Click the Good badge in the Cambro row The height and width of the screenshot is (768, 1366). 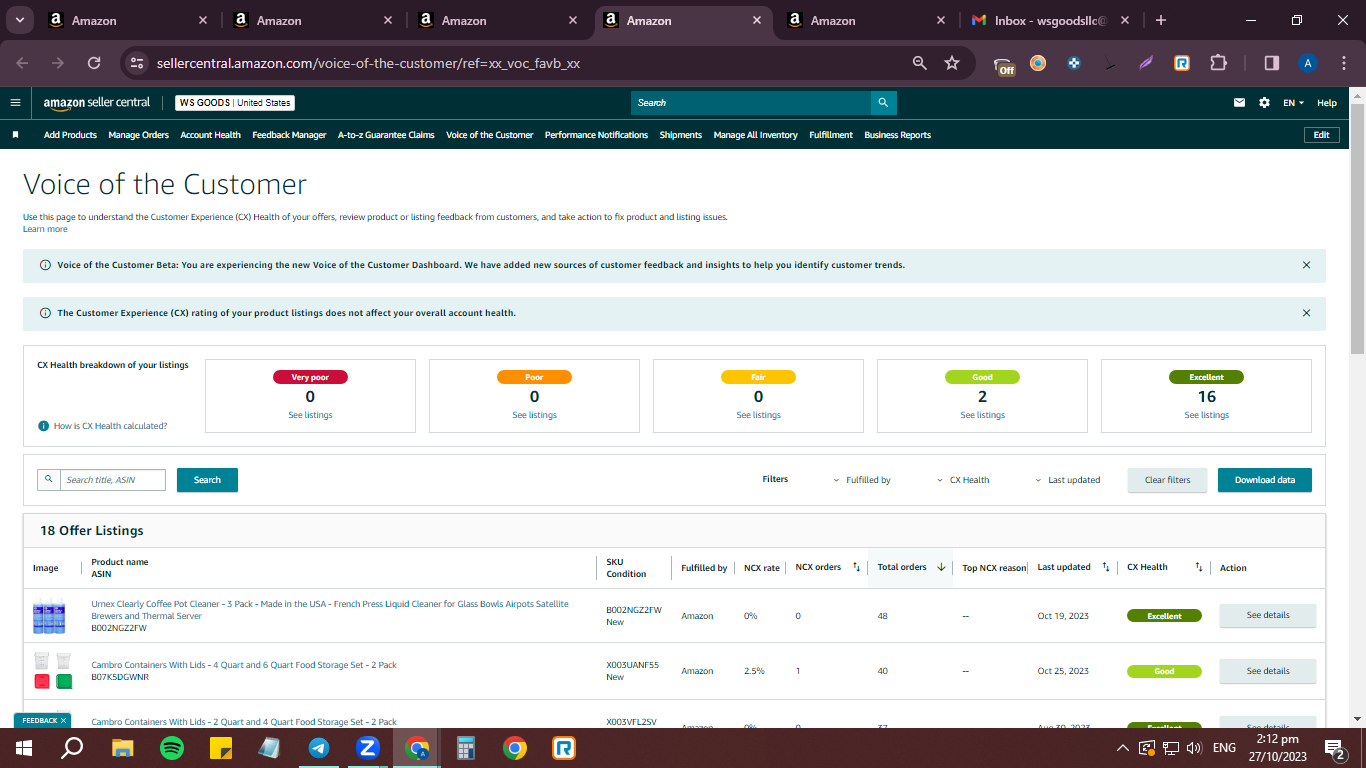tap(1164, 671)
